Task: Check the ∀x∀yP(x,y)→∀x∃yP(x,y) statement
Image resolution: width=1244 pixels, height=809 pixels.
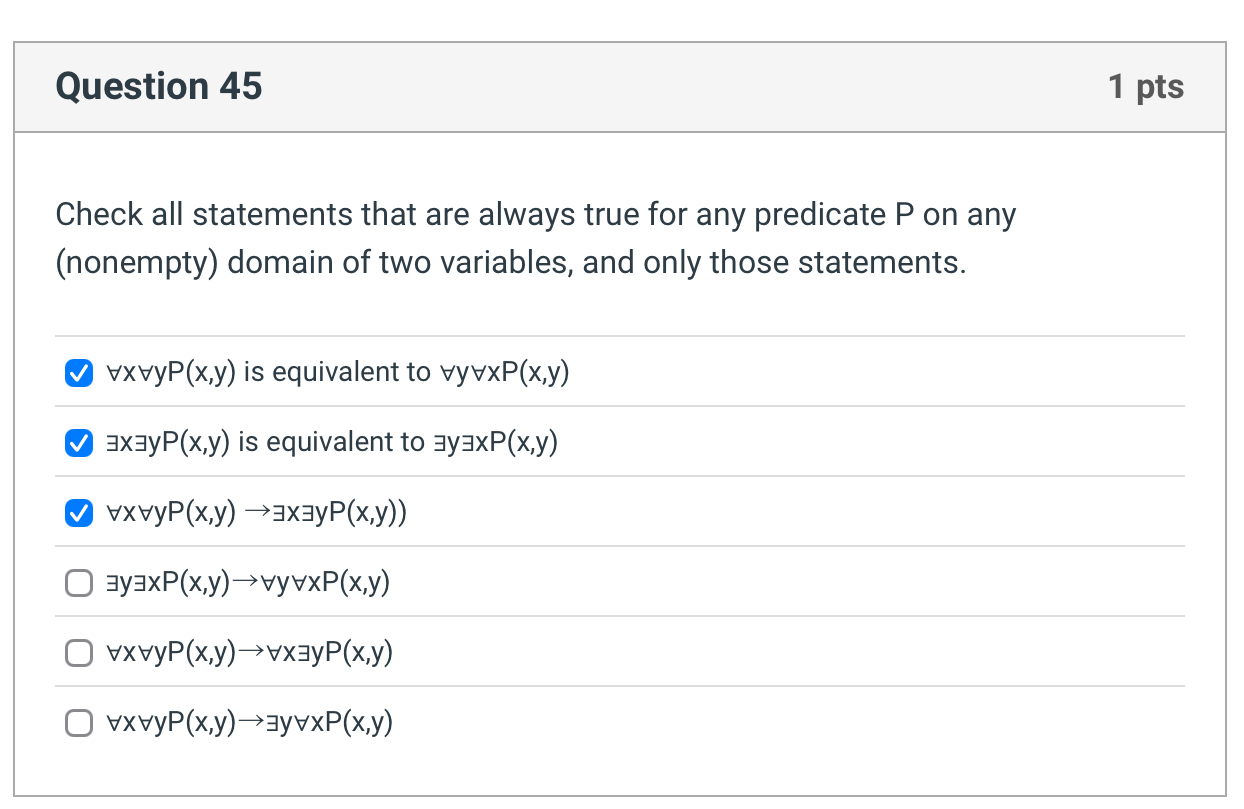Action: [78, 652]
